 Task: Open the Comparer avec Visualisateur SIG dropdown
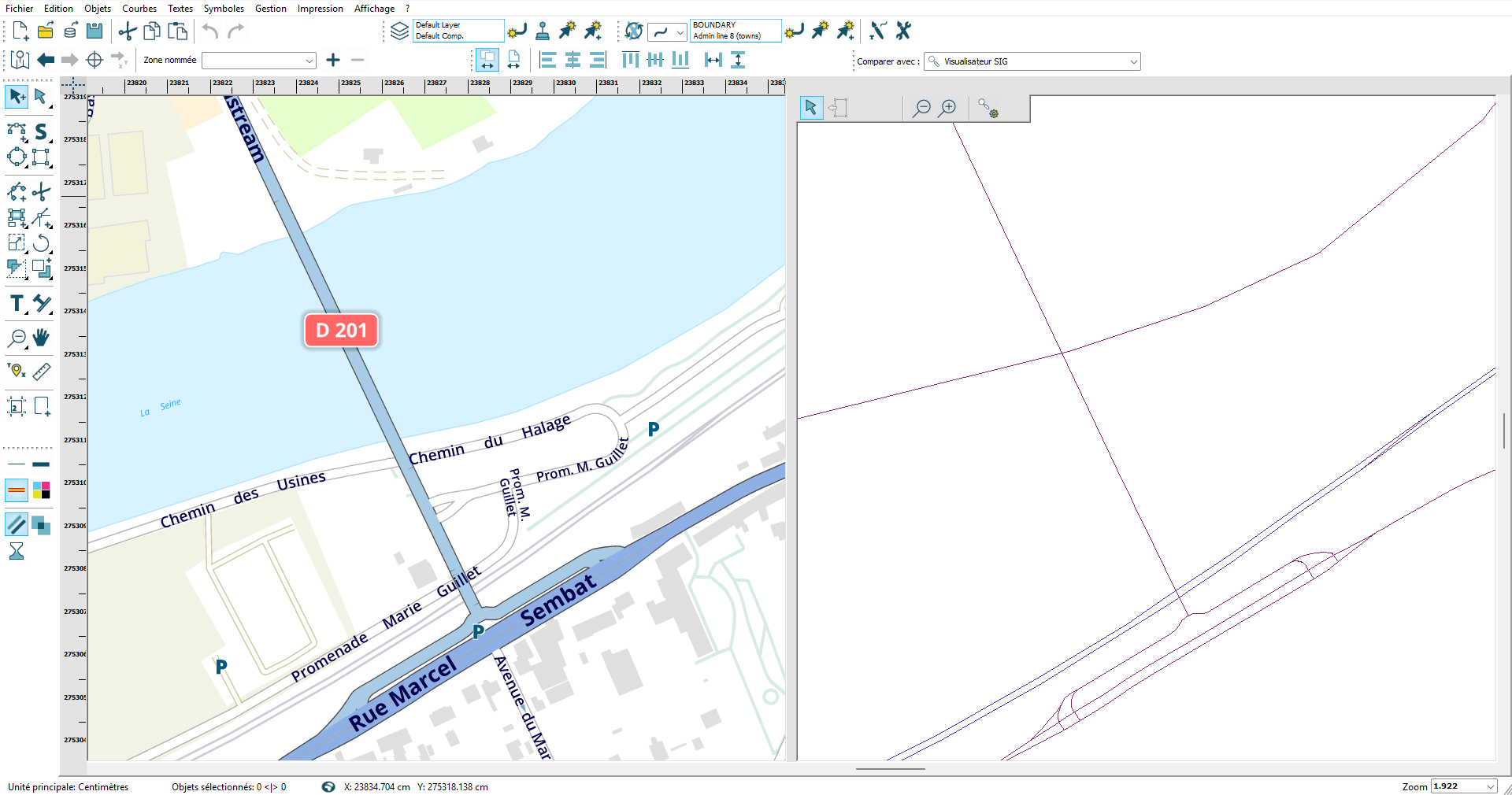coord(1133,61)
